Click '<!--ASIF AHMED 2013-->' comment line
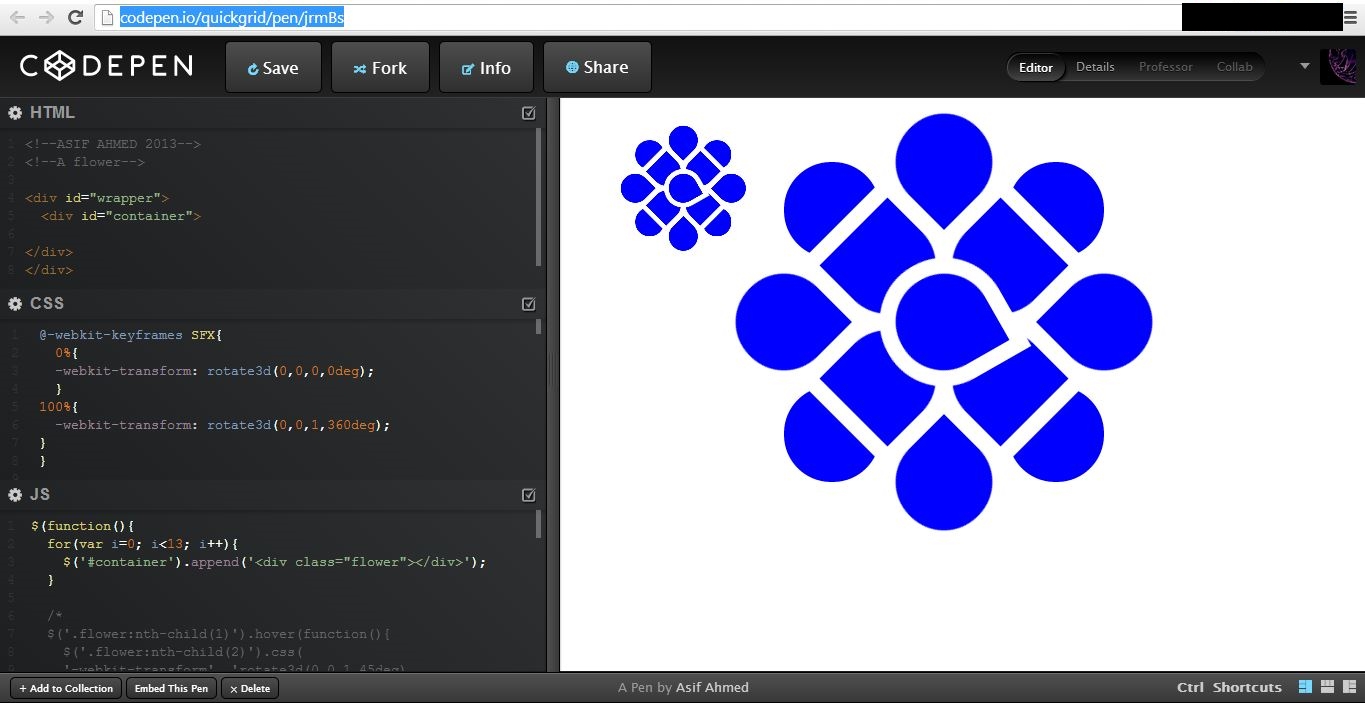Viewport: 1365px width, 703px height. (113, 144)
